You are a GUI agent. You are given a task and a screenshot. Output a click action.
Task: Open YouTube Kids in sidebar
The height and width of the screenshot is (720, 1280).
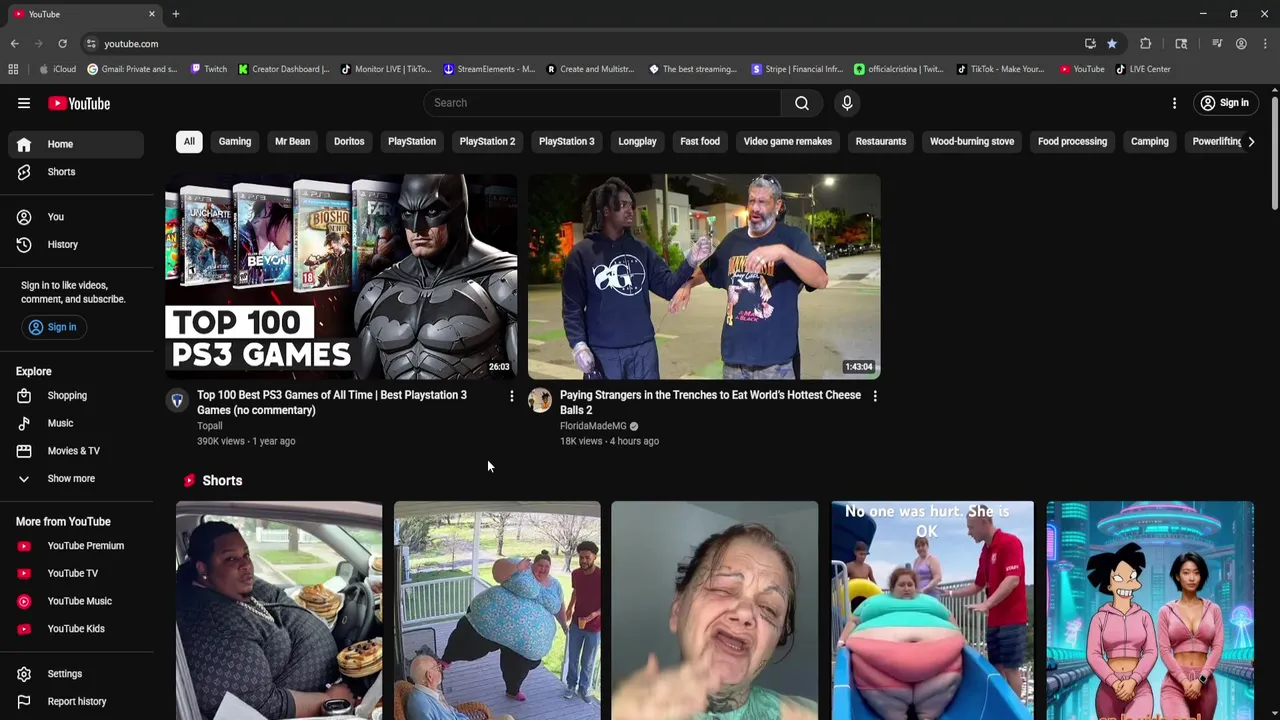click(76, 629)
